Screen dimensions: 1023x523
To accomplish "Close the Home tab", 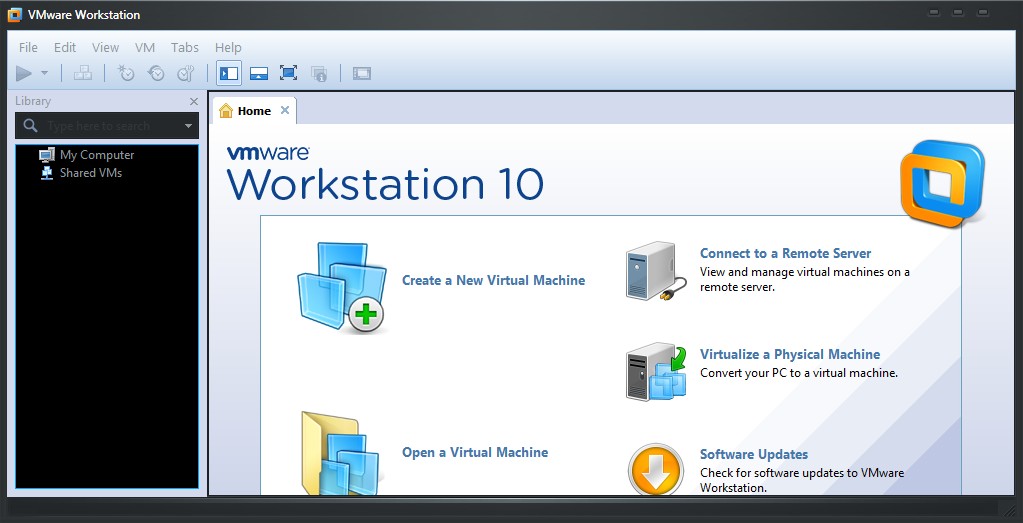I will click(284, 110).
